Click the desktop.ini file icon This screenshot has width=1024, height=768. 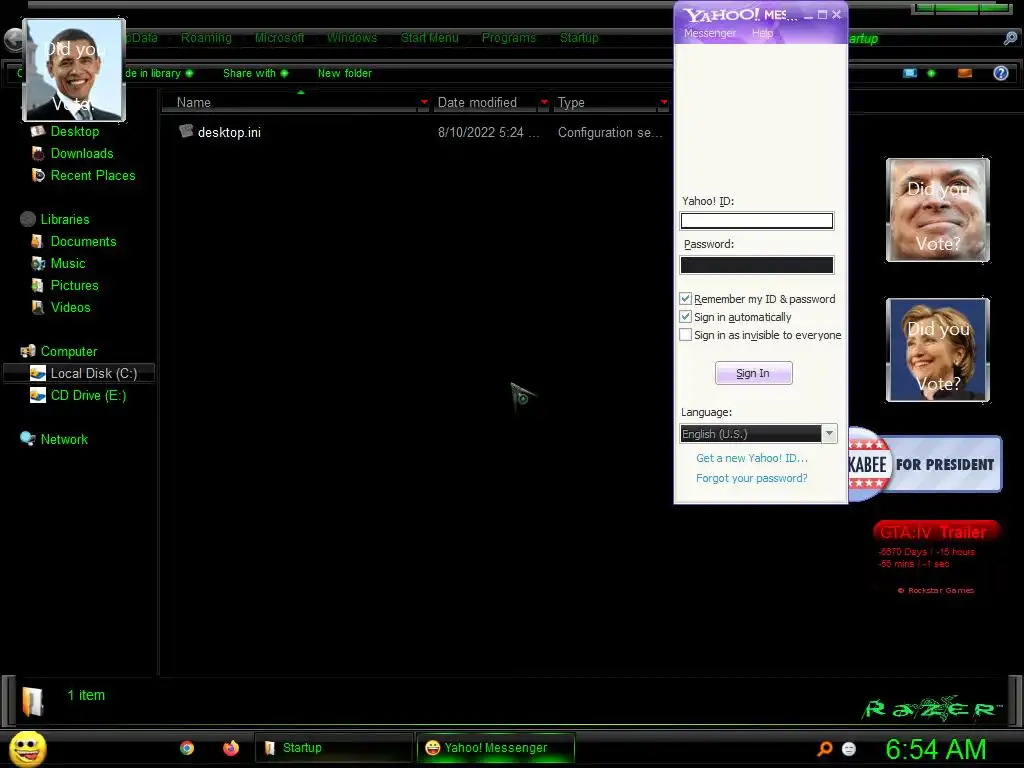(186, 131)
